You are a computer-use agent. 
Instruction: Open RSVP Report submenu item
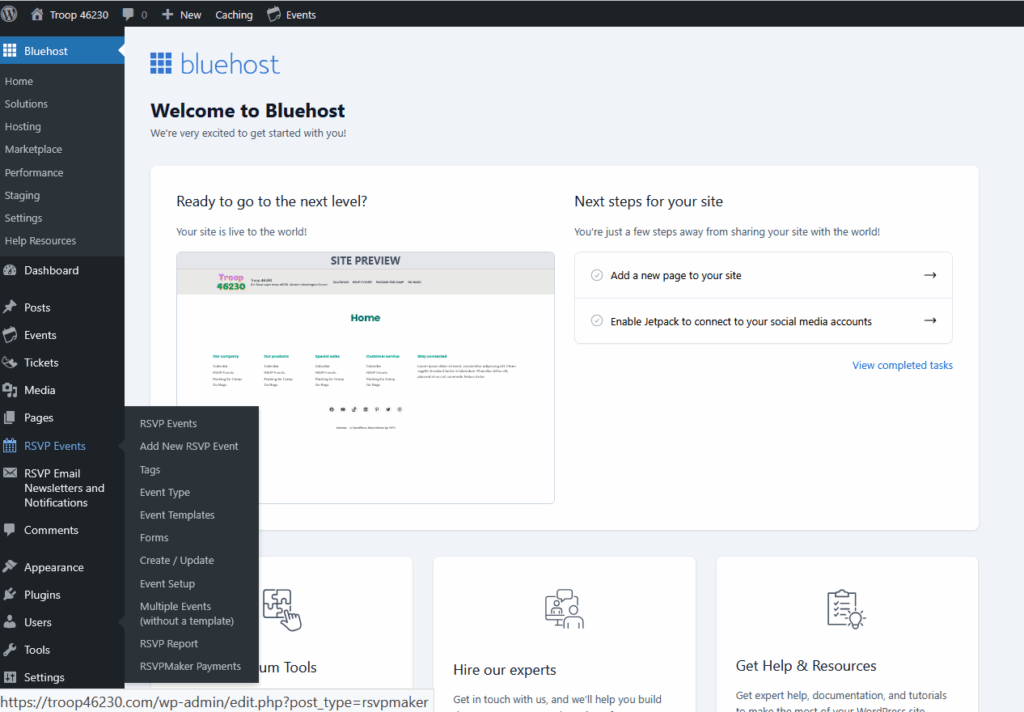point(168,643)
